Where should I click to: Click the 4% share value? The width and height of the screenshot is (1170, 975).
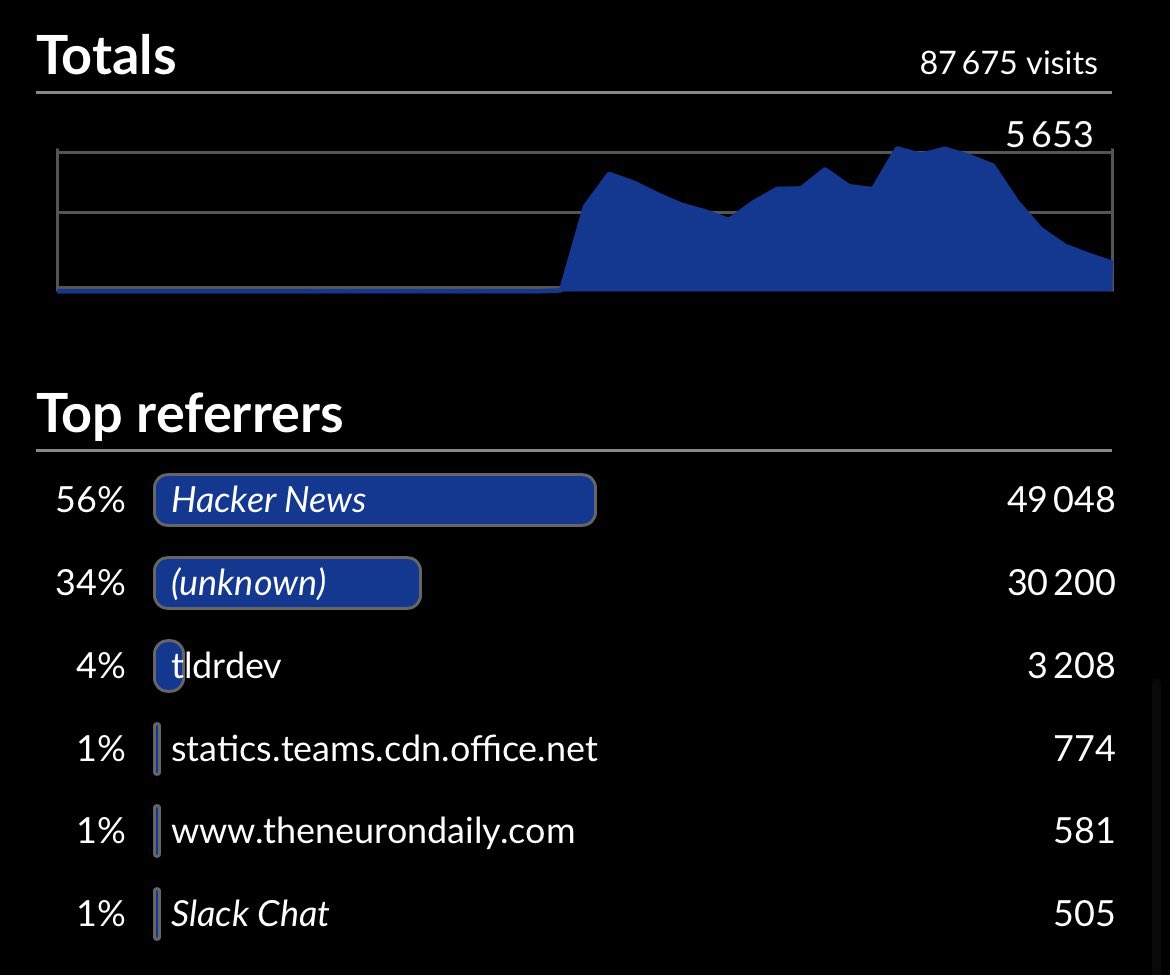100,665
